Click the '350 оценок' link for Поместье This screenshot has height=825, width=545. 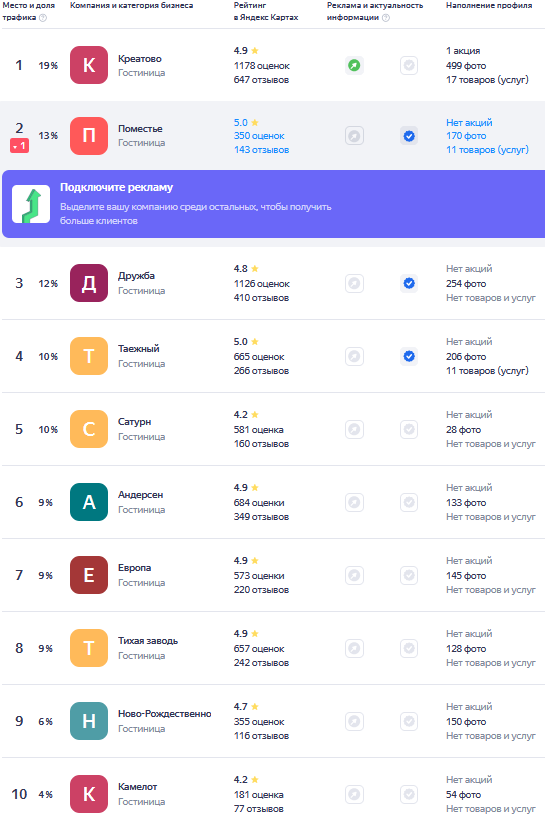point(259,136)
